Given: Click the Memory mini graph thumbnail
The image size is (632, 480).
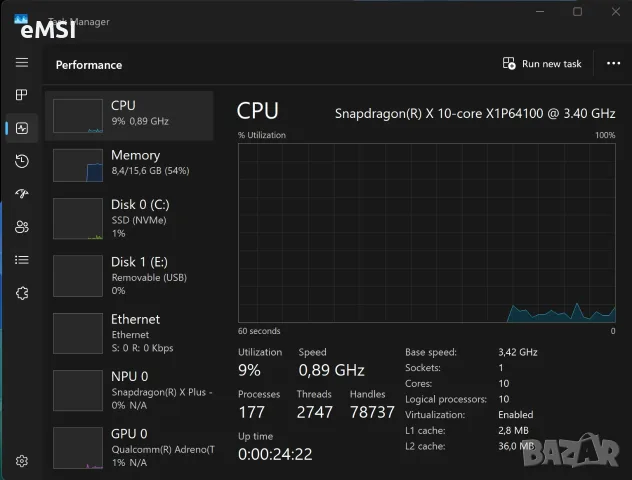Looking at the screenshot, I should 78,165.
